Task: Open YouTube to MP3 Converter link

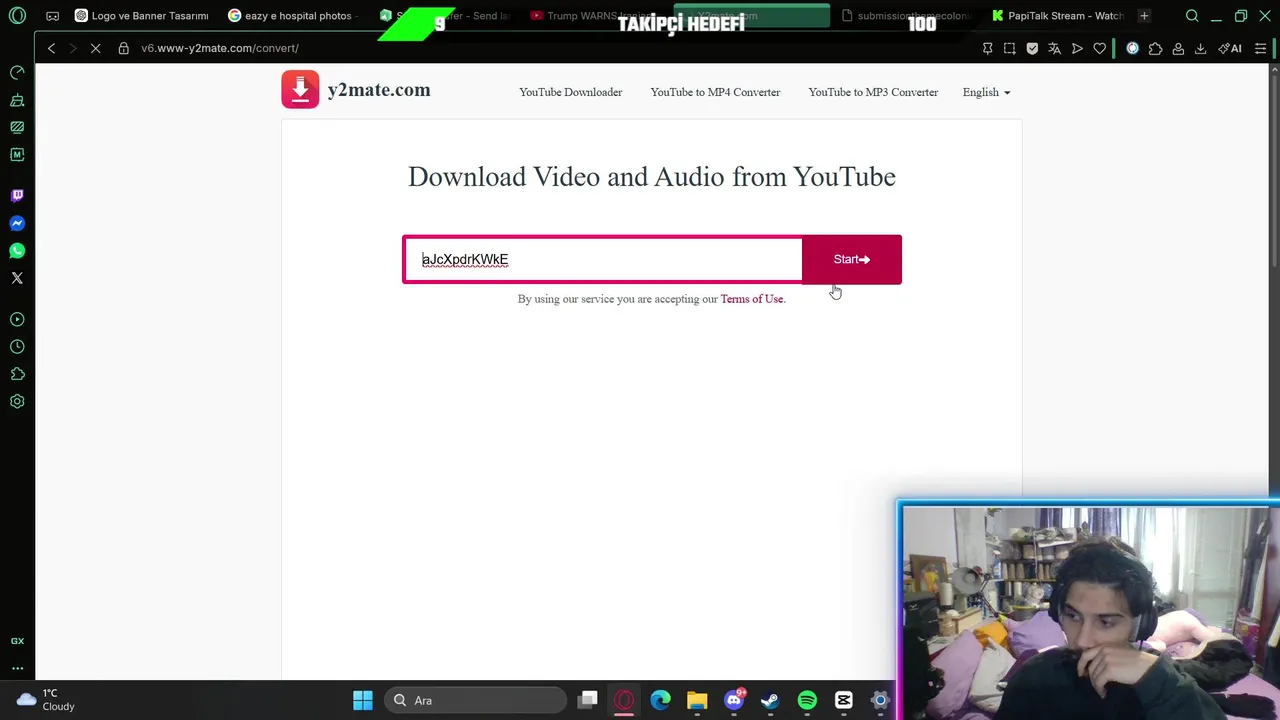Action: pos(873,92)
